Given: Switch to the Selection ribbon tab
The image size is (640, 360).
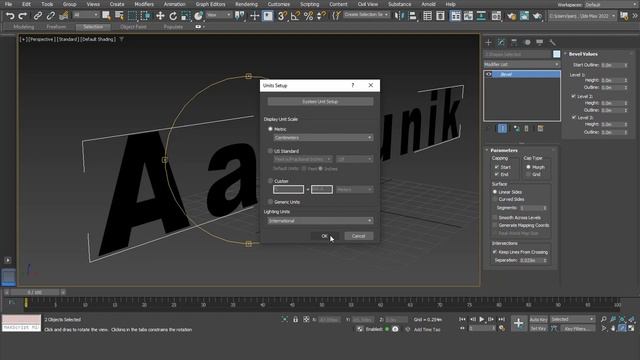Looking at the screenshot, I should click(x=93, y=27).
